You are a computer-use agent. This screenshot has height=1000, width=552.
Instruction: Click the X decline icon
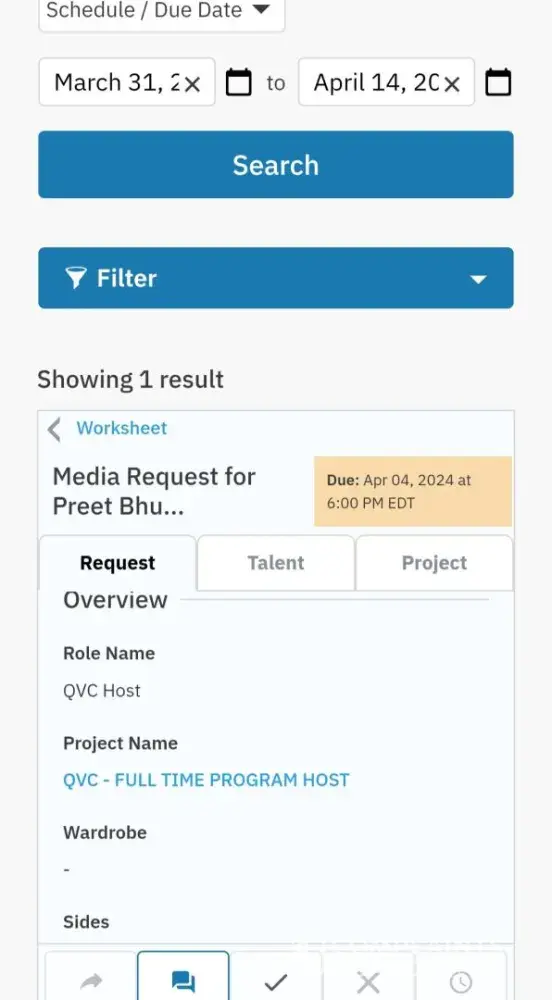[x=368, y=981]
